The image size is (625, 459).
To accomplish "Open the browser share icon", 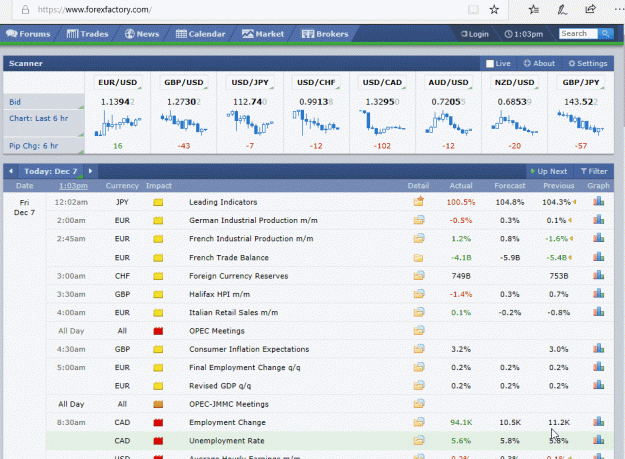I will coord(590,9).
